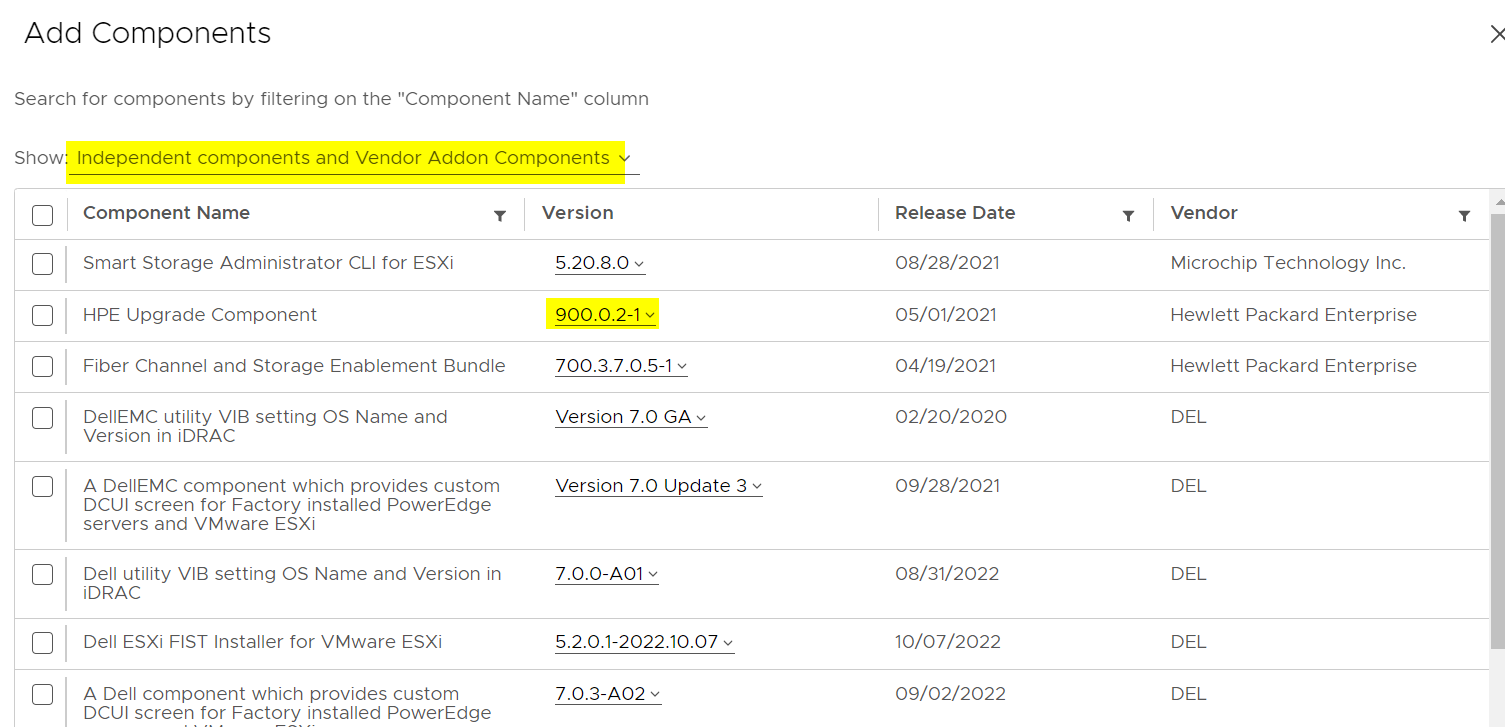Check DellEMC custom DCUI screen component row
Viewport: 1505px width, 727px height.
[x=42, y=486]
